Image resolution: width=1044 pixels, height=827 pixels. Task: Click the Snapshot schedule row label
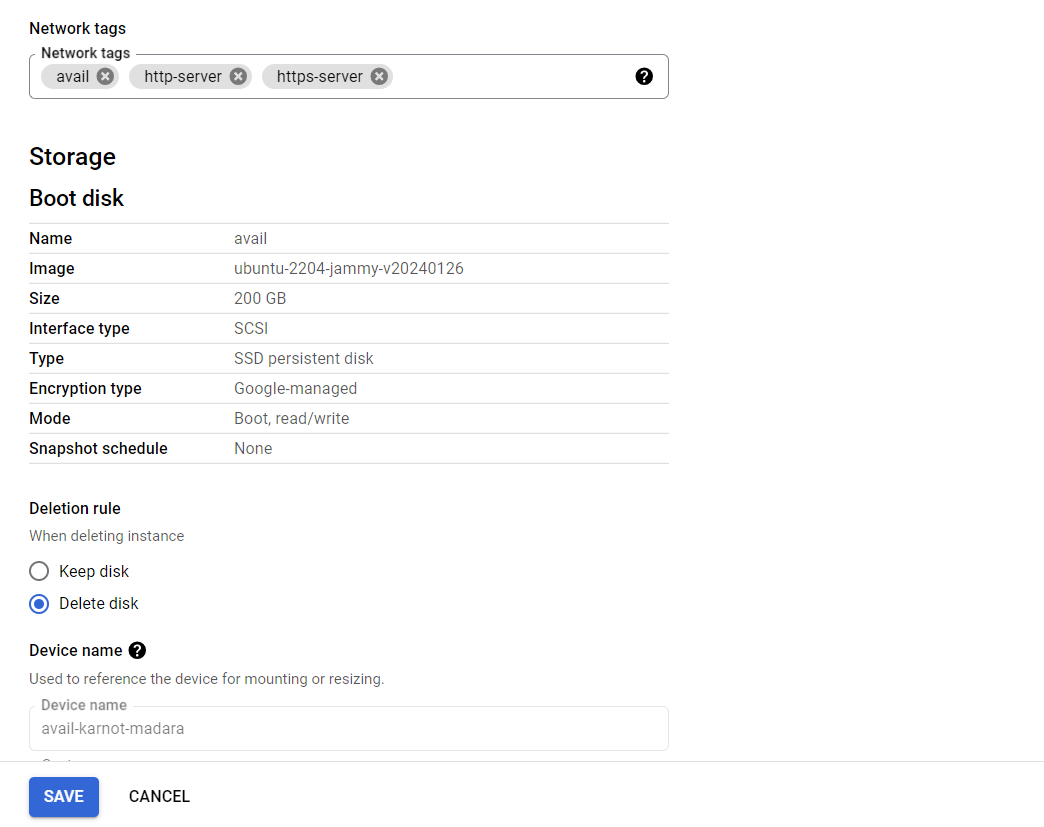click(x=99, y=448)
